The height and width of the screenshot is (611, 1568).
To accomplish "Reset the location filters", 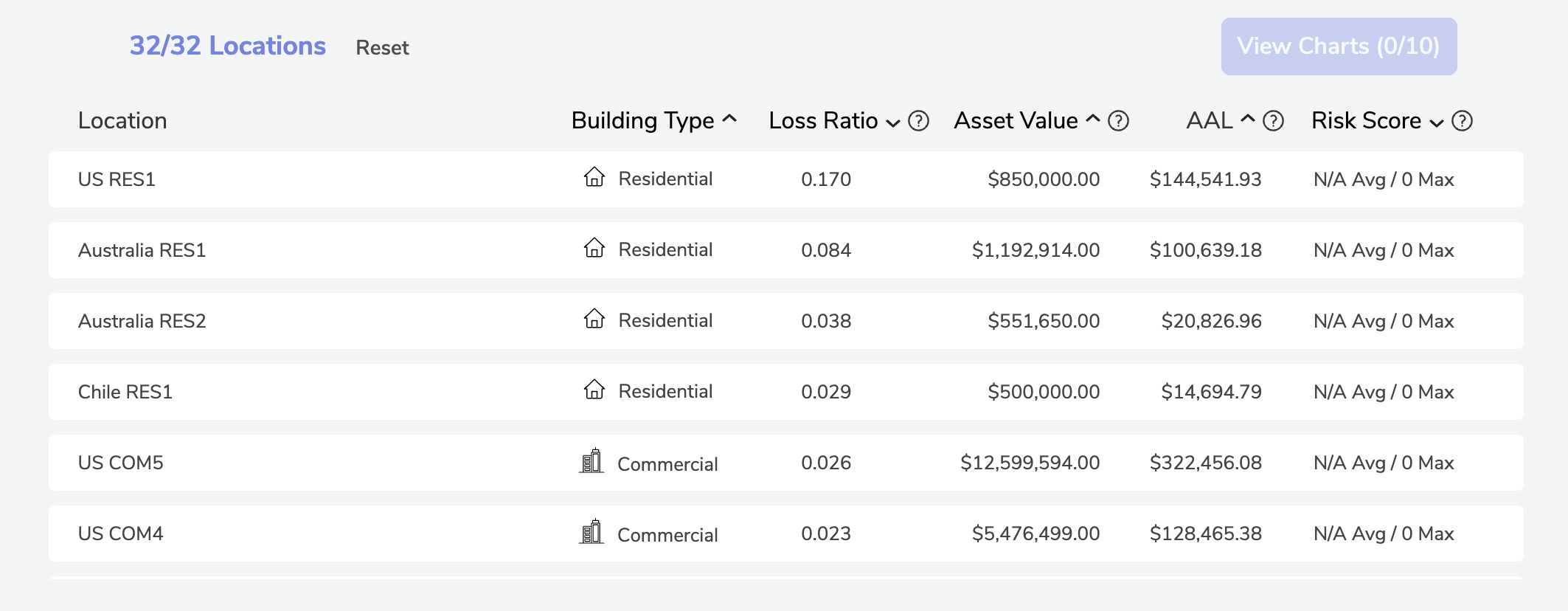I will 382,48.
